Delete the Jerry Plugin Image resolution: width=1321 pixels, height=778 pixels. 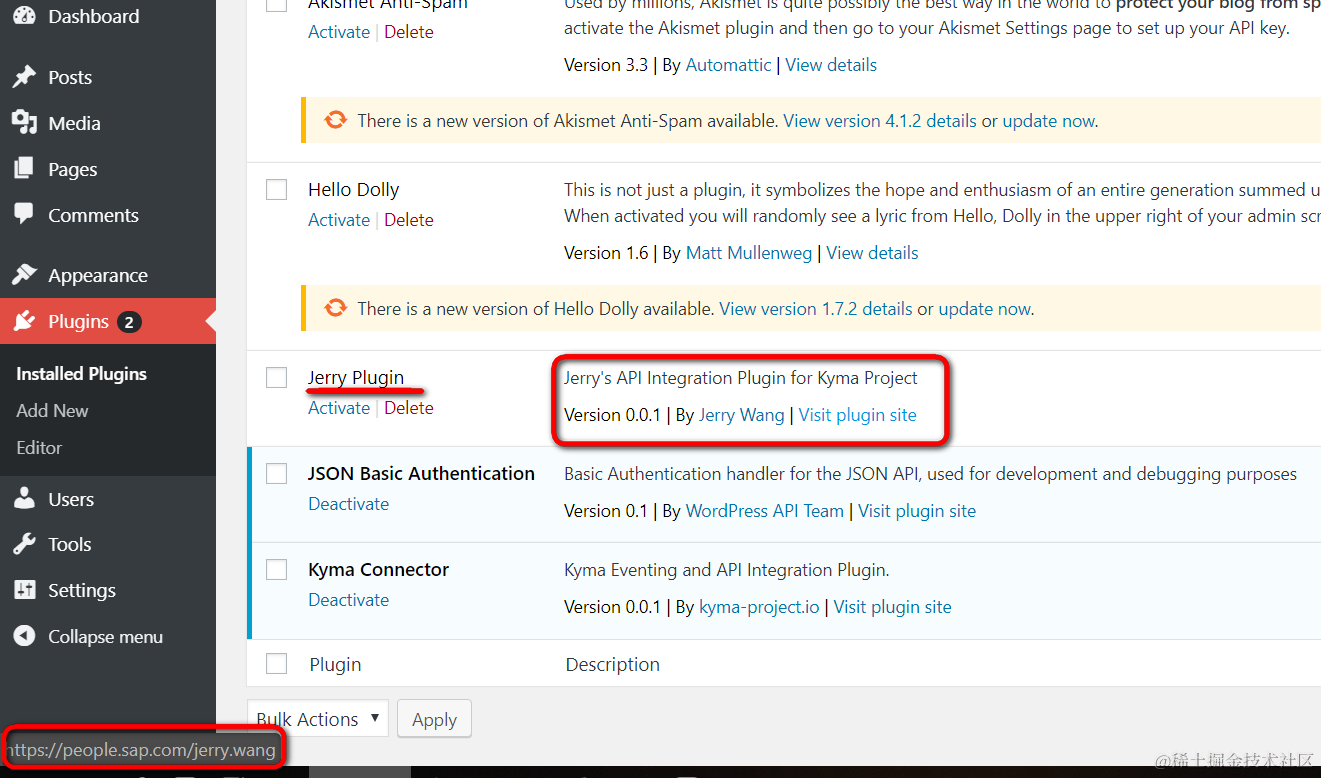pyautogui.click(x=409, y=408)
